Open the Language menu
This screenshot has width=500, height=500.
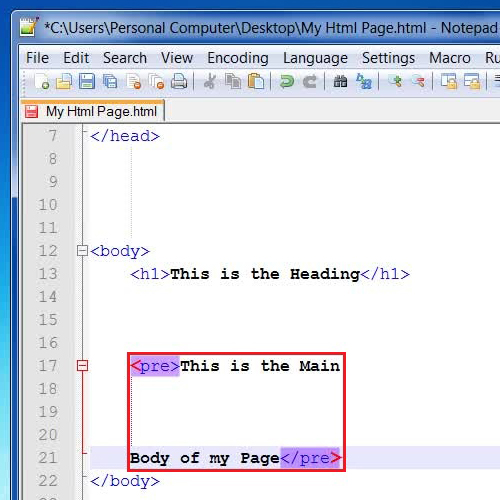point(315,58)
